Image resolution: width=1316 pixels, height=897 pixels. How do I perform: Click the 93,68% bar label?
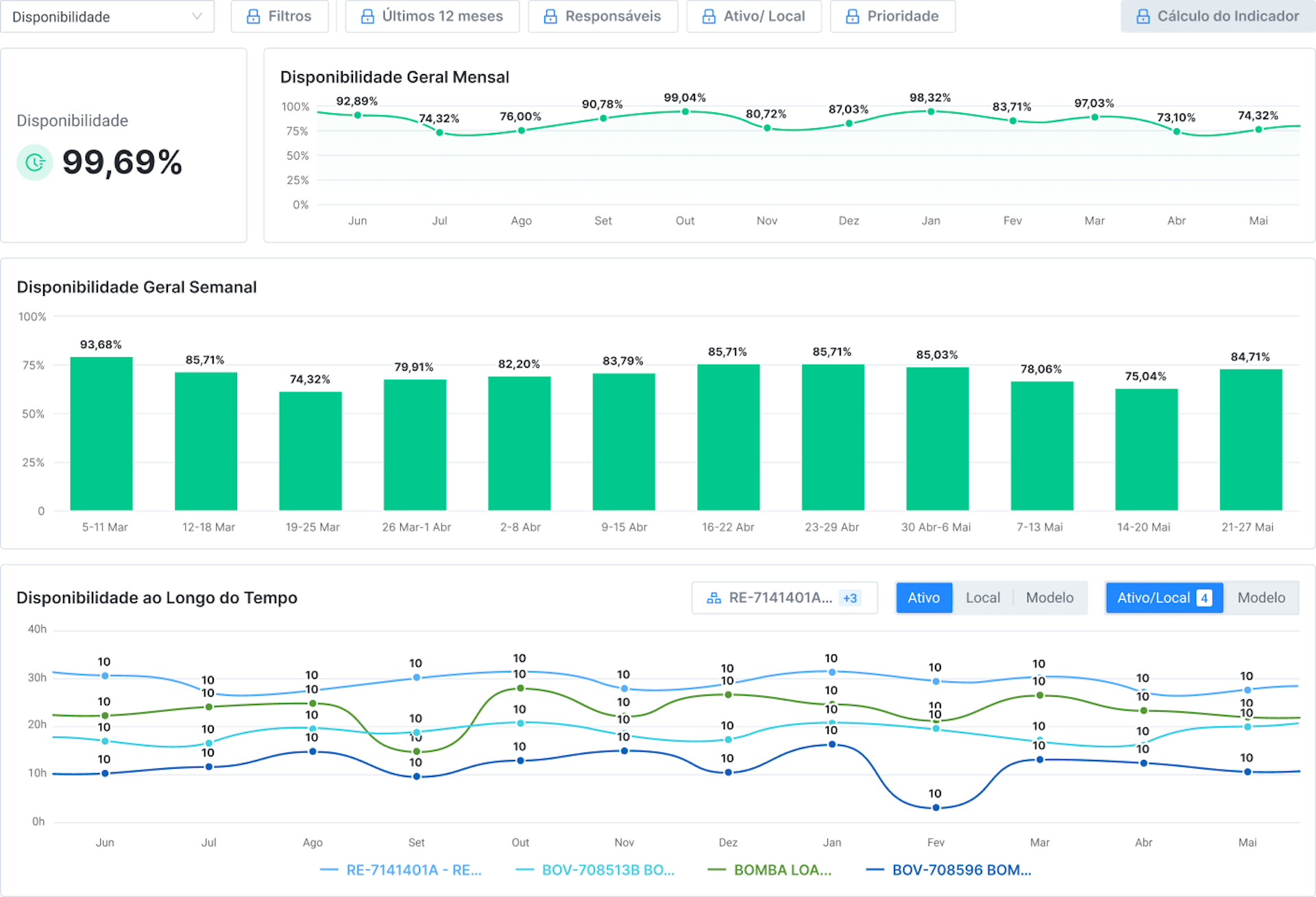101,345
